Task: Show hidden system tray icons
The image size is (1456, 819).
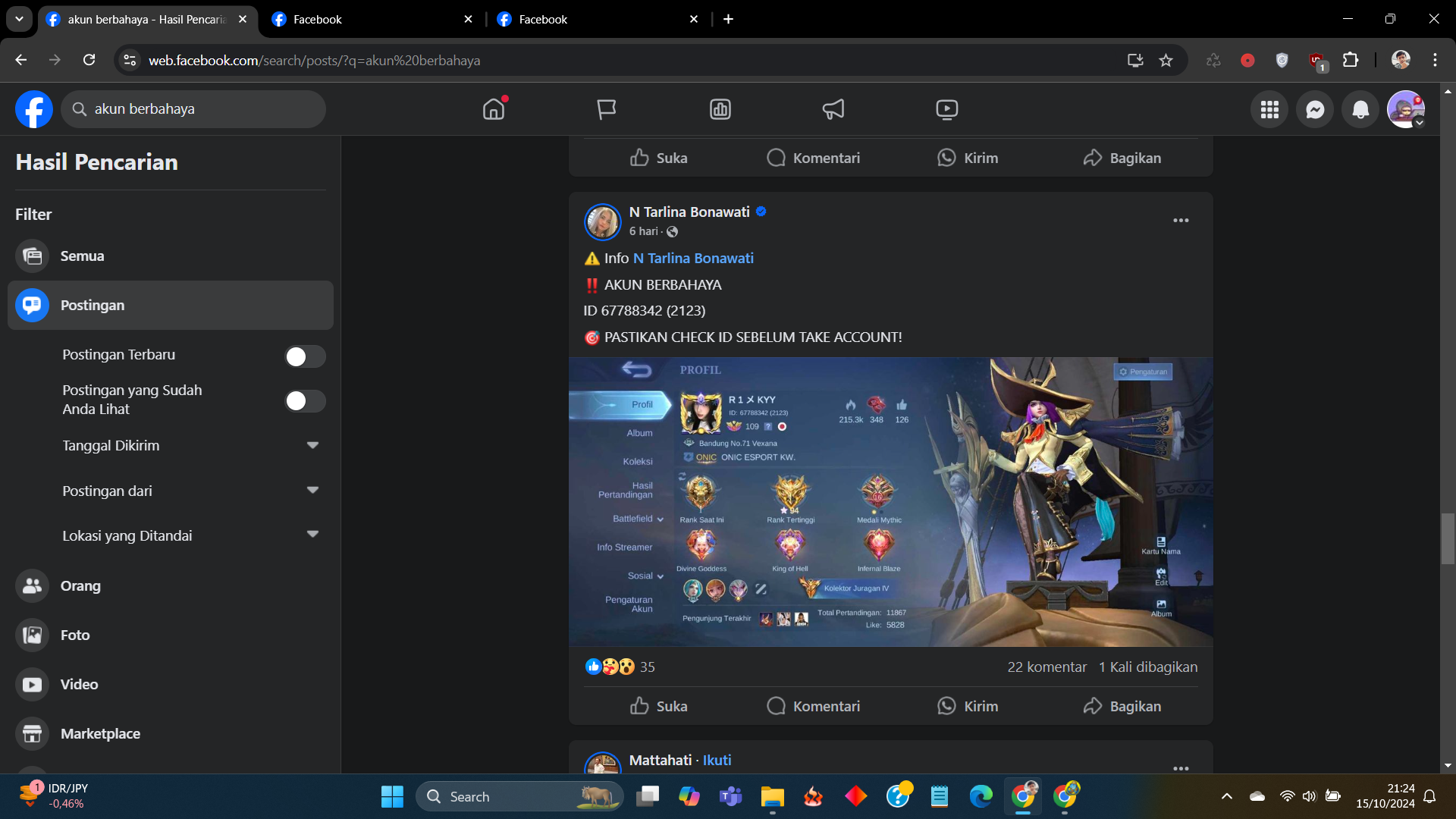Action: [x=1226, y=796]
